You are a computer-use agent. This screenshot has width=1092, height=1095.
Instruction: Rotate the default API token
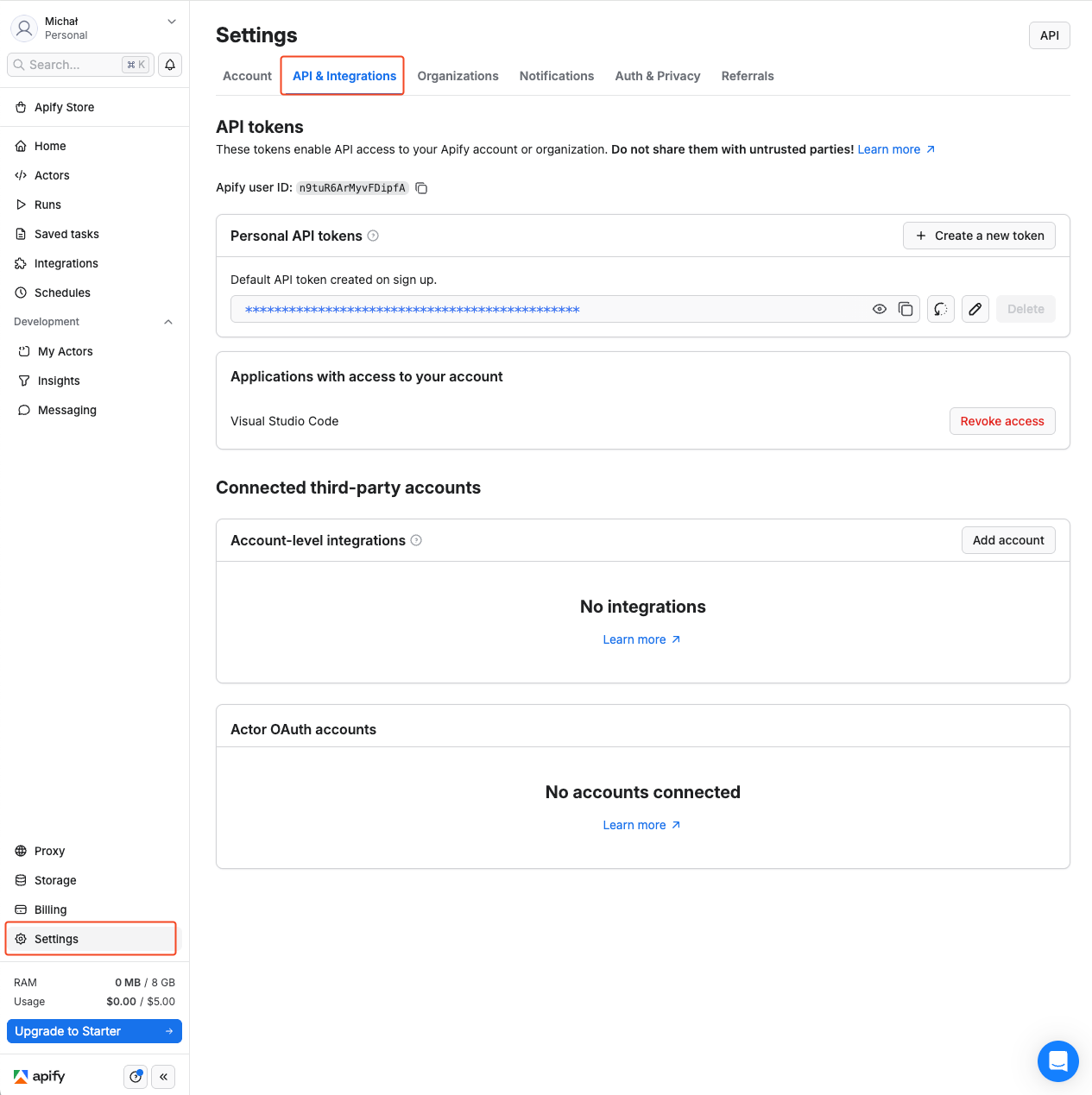tap(940, 308)
